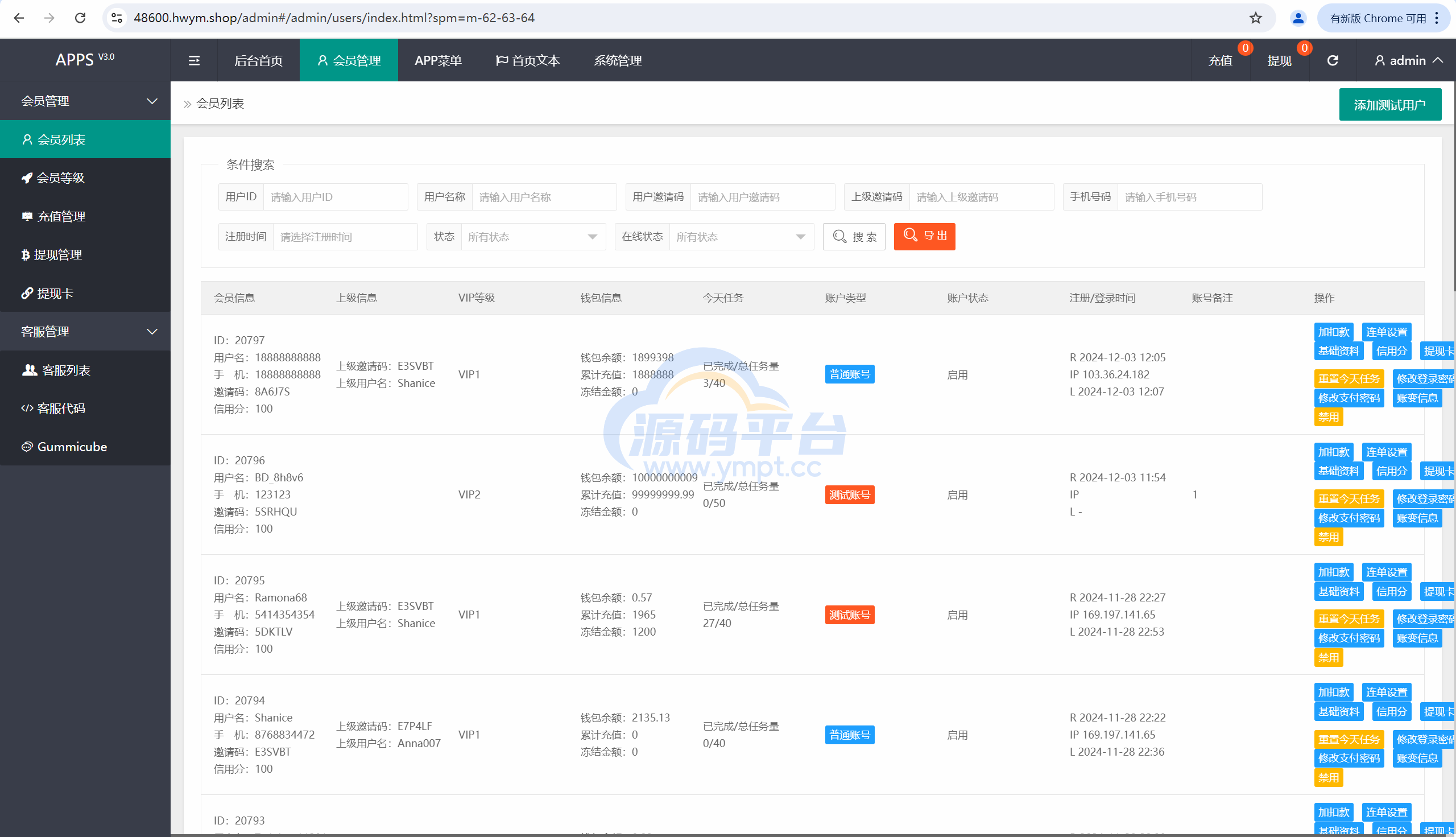The height and width of the screenshot is (837, 1456).
Task: Click 普通账号 badge for user 20797
Action: (x=849, y=374)
